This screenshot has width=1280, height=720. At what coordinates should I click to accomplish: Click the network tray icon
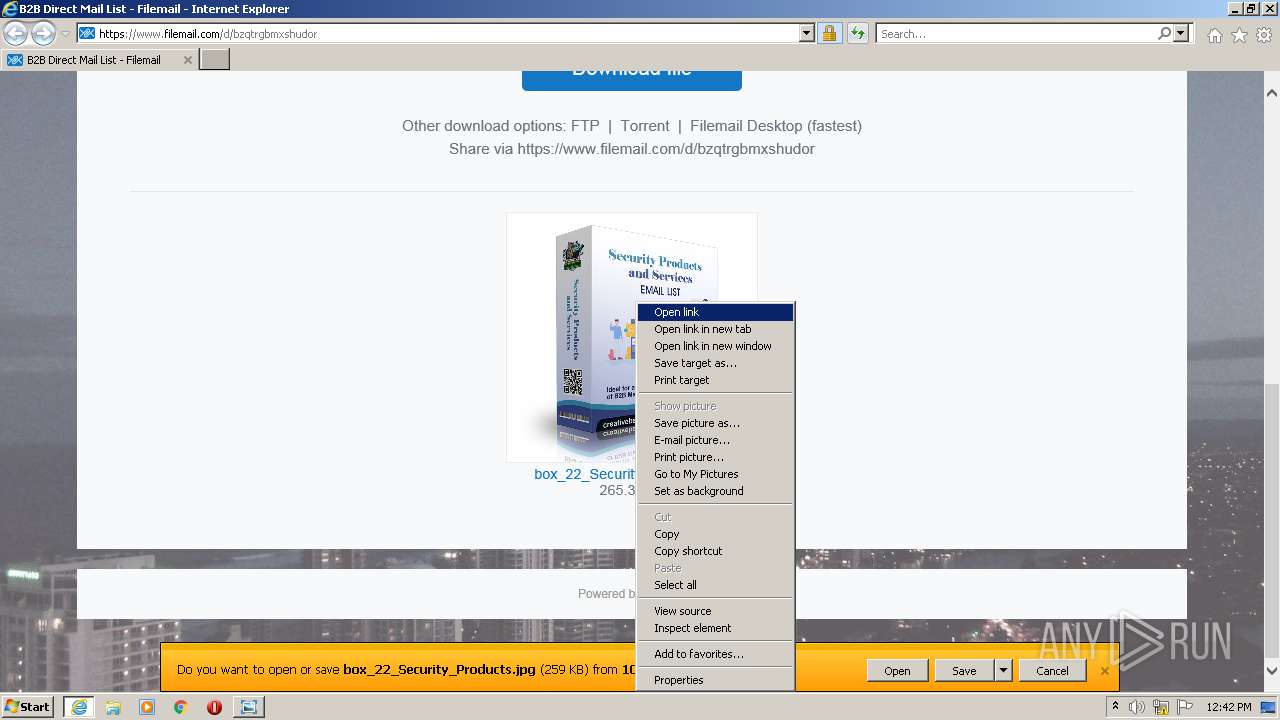pyautogui.click(x=1161, y=707)
